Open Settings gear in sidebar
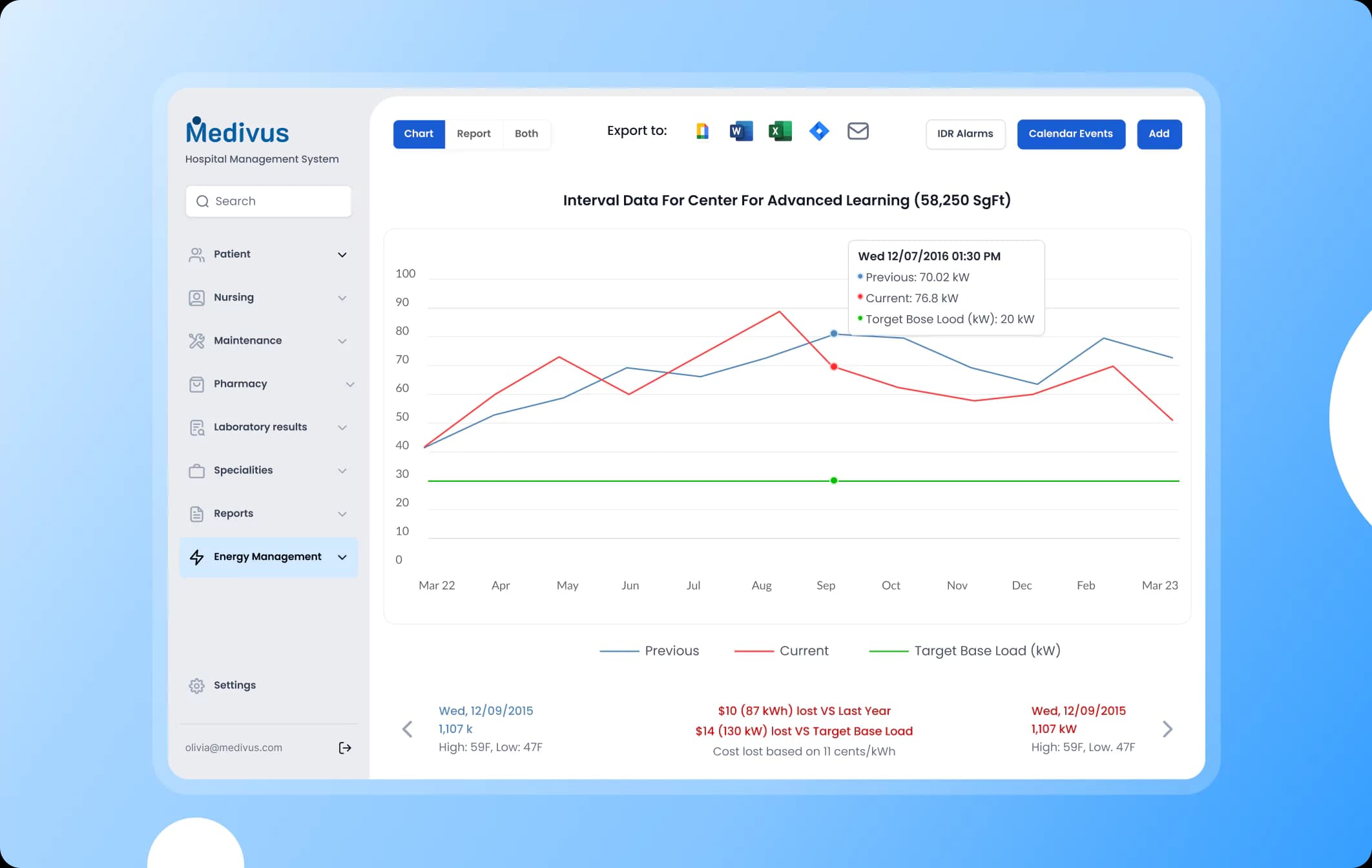1372x868 pixels. (196, 685)
